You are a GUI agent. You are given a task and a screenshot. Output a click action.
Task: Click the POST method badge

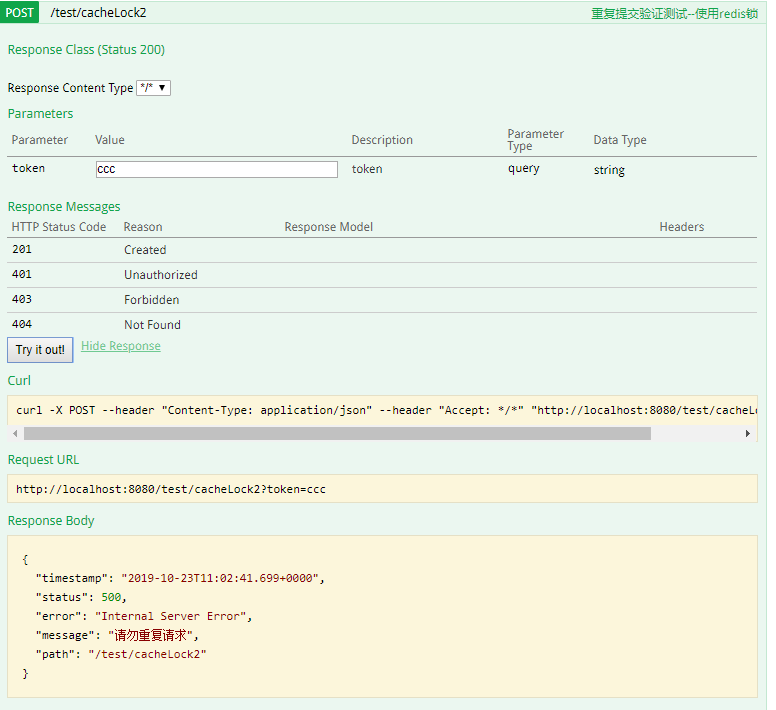point(19,12)
